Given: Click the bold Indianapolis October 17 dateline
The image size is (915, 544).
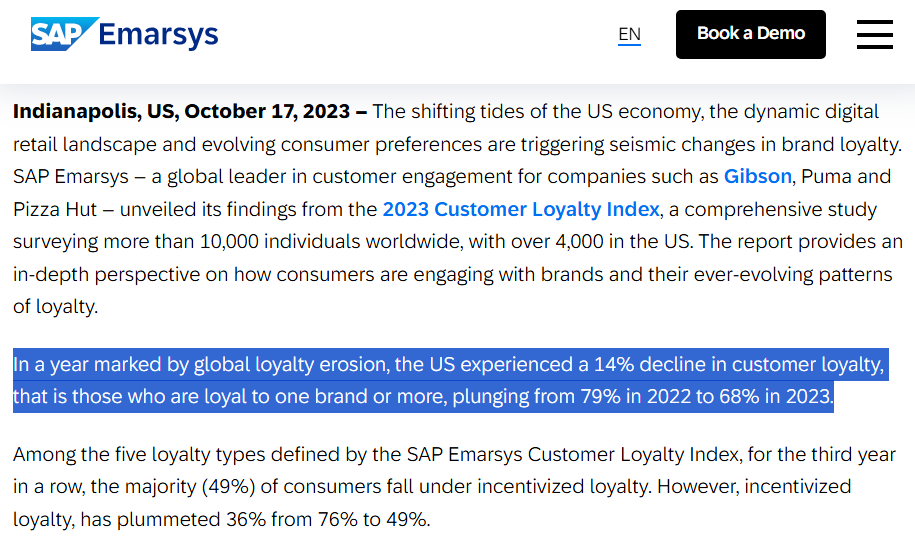Looking at the screenshot, I should point(190,111).
